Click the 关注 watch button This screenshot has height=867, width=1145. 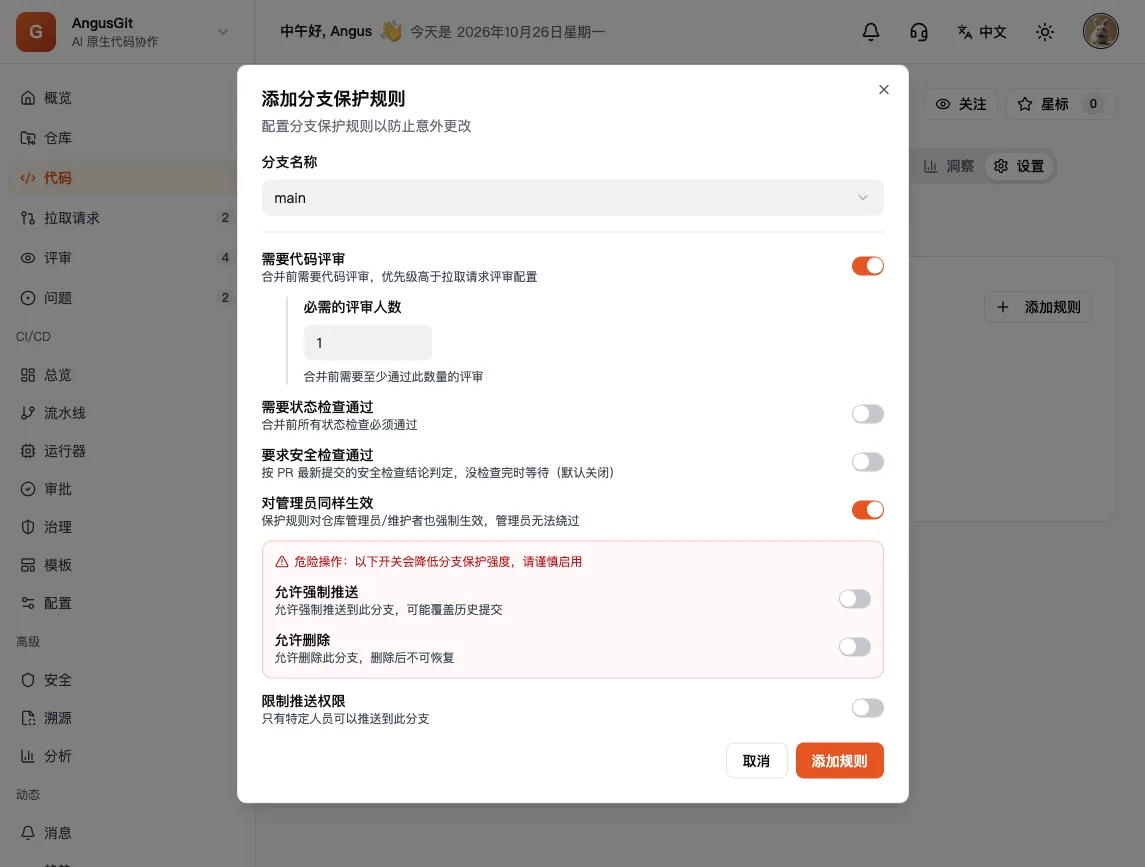tap(961, 104)
